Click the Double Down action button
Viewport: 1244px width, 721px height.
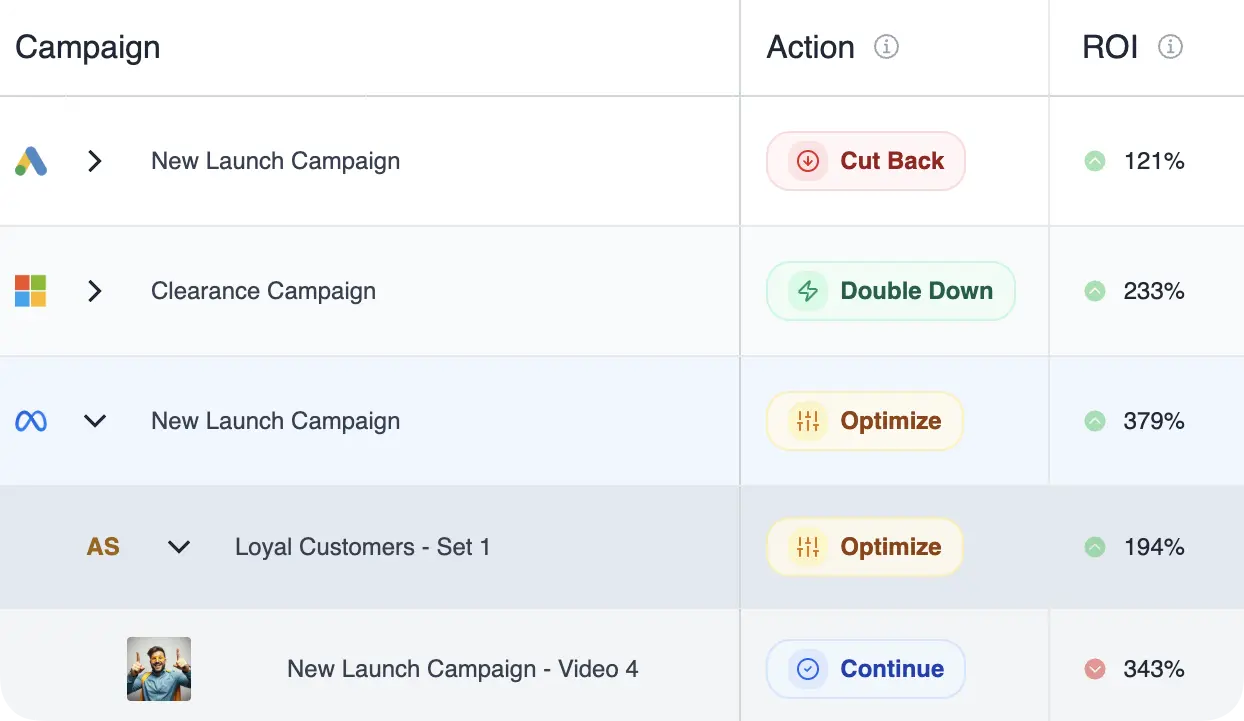click(x=890, y=291)
